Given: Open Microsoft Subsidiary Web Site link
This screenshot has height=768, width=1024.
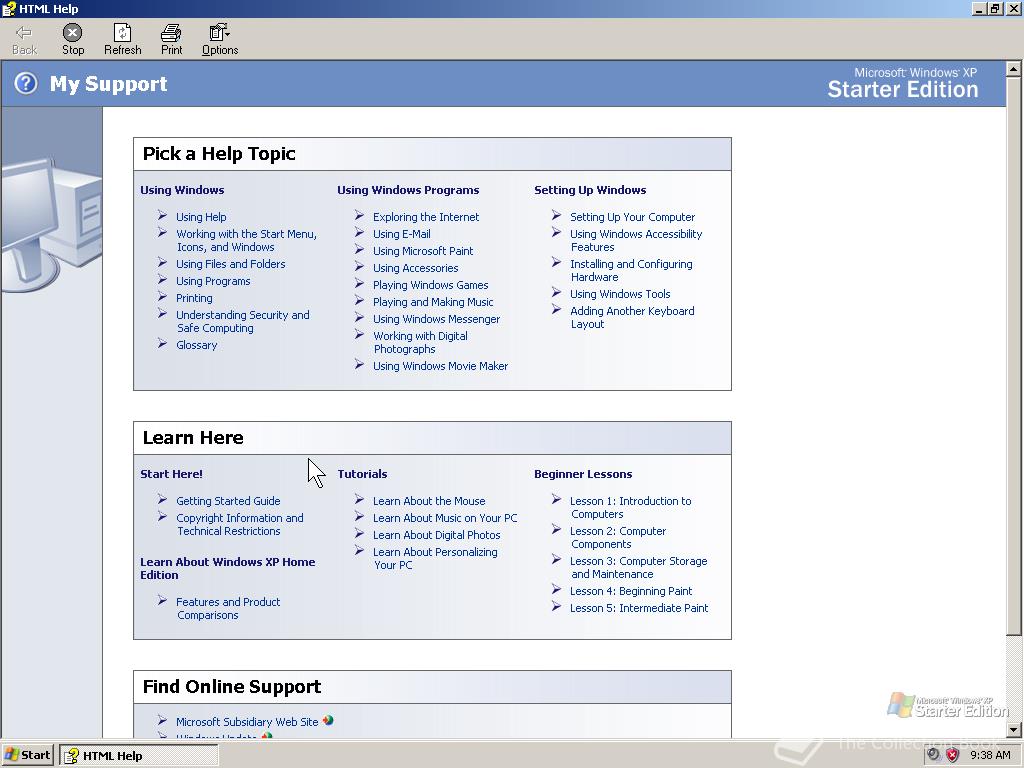Looking at the screenshot, I should tap(247, 722).
